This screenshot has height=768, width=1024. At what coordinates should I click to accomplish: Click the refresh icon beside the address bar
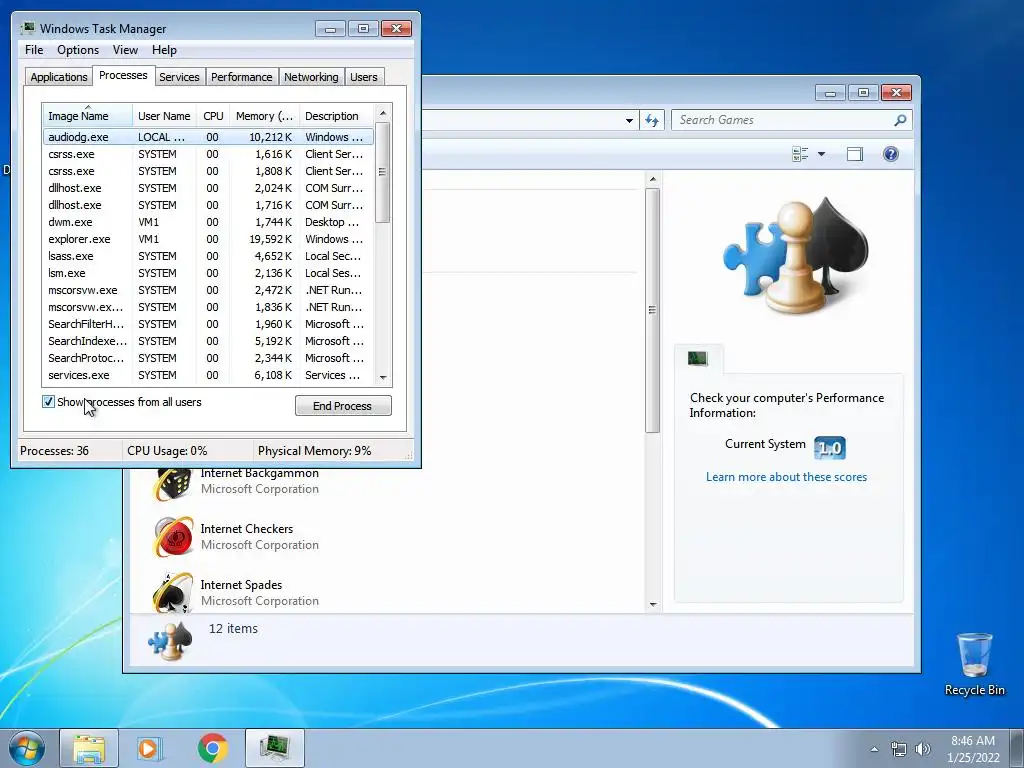click(652, 120)
